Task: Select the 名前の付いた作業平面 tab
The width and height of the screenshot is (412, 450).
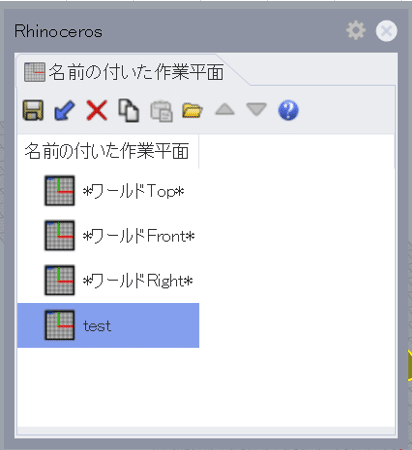Action: pos(130,71)
